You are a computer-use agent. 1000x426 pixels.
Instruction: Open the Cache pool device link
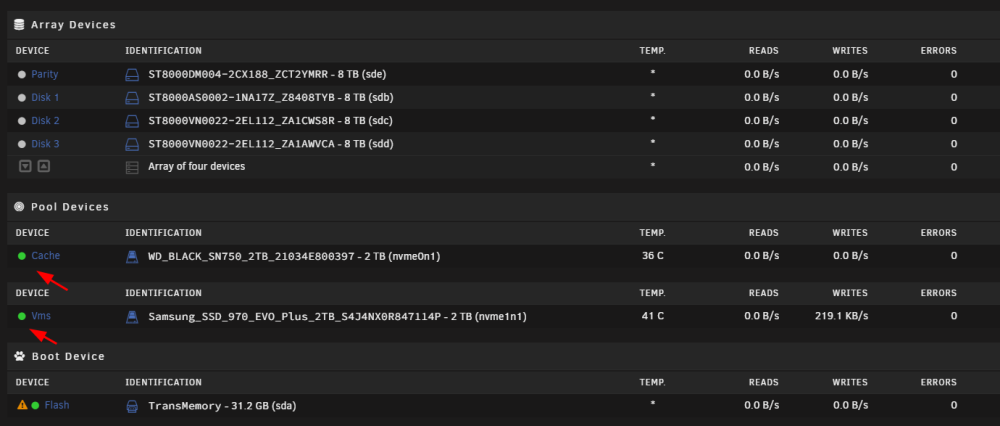coord(45,256)
